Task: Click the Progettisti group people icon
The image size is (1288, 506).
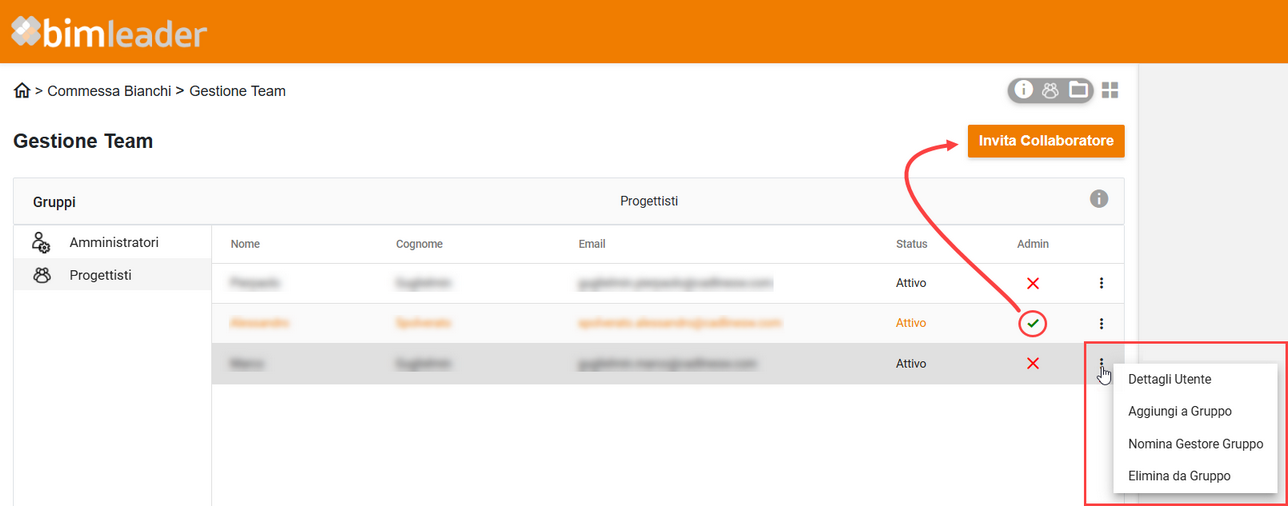Action: coord(41,275)
